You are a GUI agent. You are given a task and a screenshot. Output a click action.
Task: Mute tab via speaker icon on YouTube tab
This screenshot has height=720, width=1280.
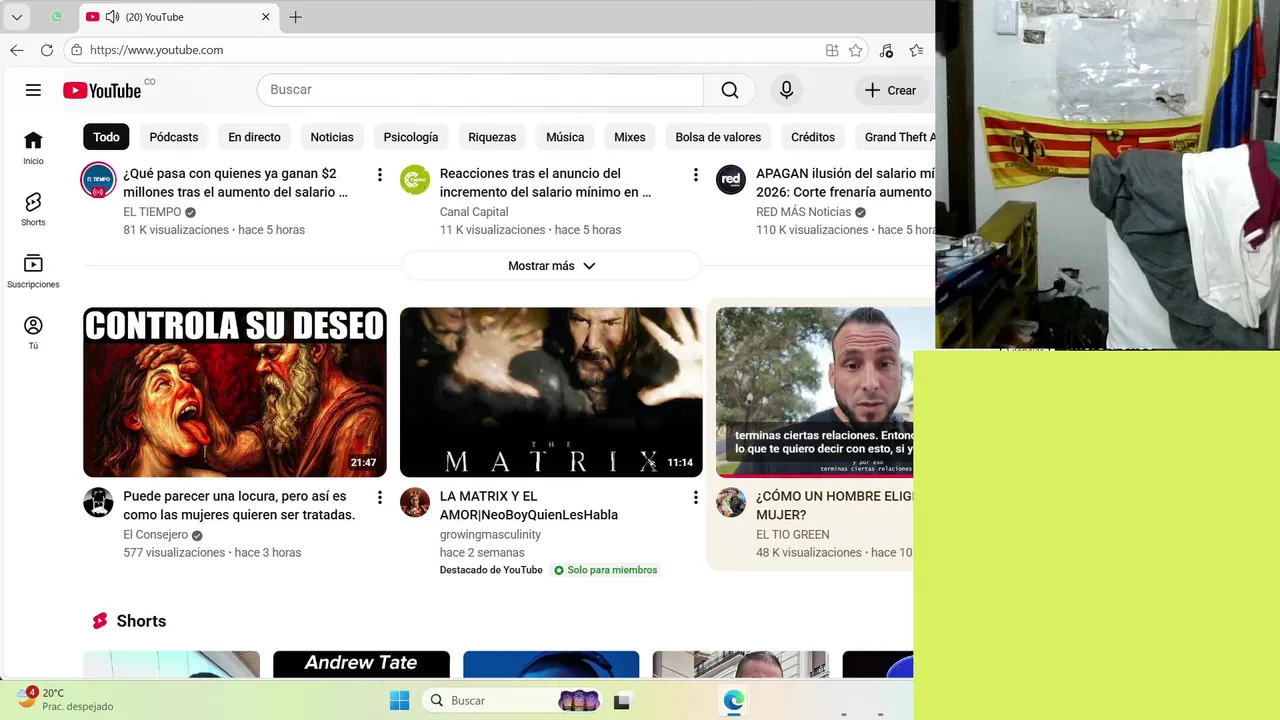pos(112,17)
